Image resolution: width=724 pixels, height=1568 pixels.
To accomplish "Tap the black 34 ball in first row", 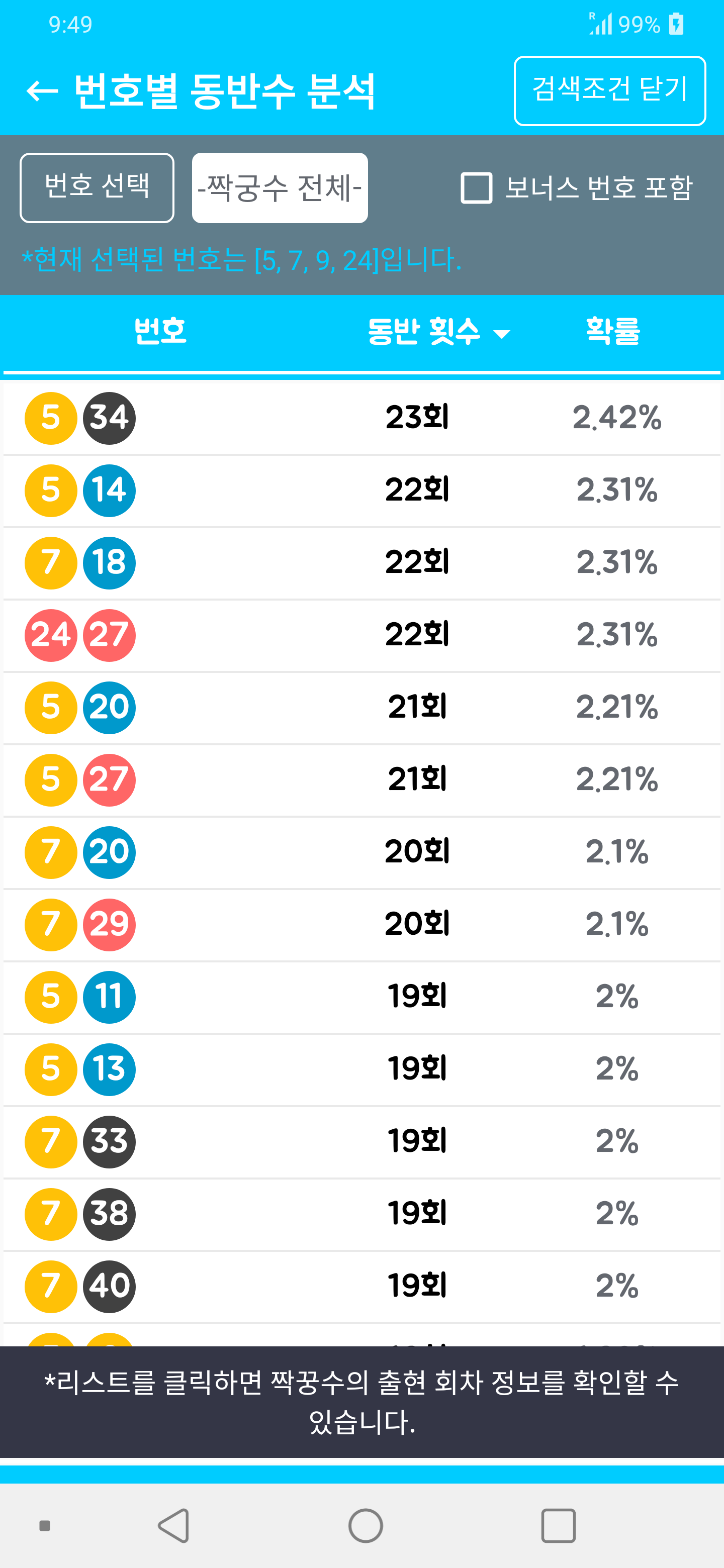I will [x=110, y=418].
